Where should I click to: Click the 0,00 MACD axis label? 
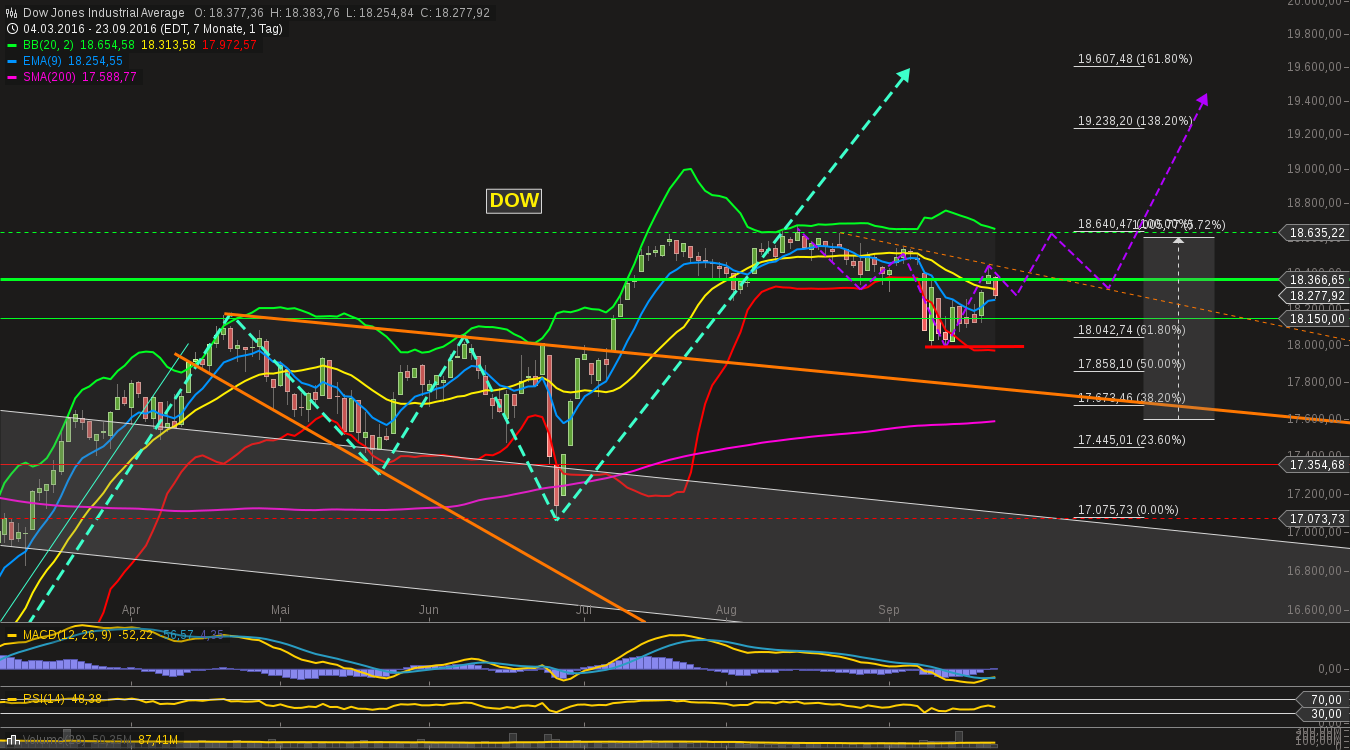[1329, 668]
